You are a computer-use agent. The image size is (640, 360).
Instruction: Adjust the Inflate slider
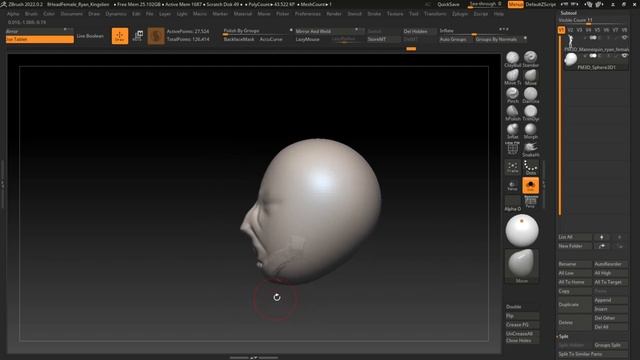coord(473,31)
